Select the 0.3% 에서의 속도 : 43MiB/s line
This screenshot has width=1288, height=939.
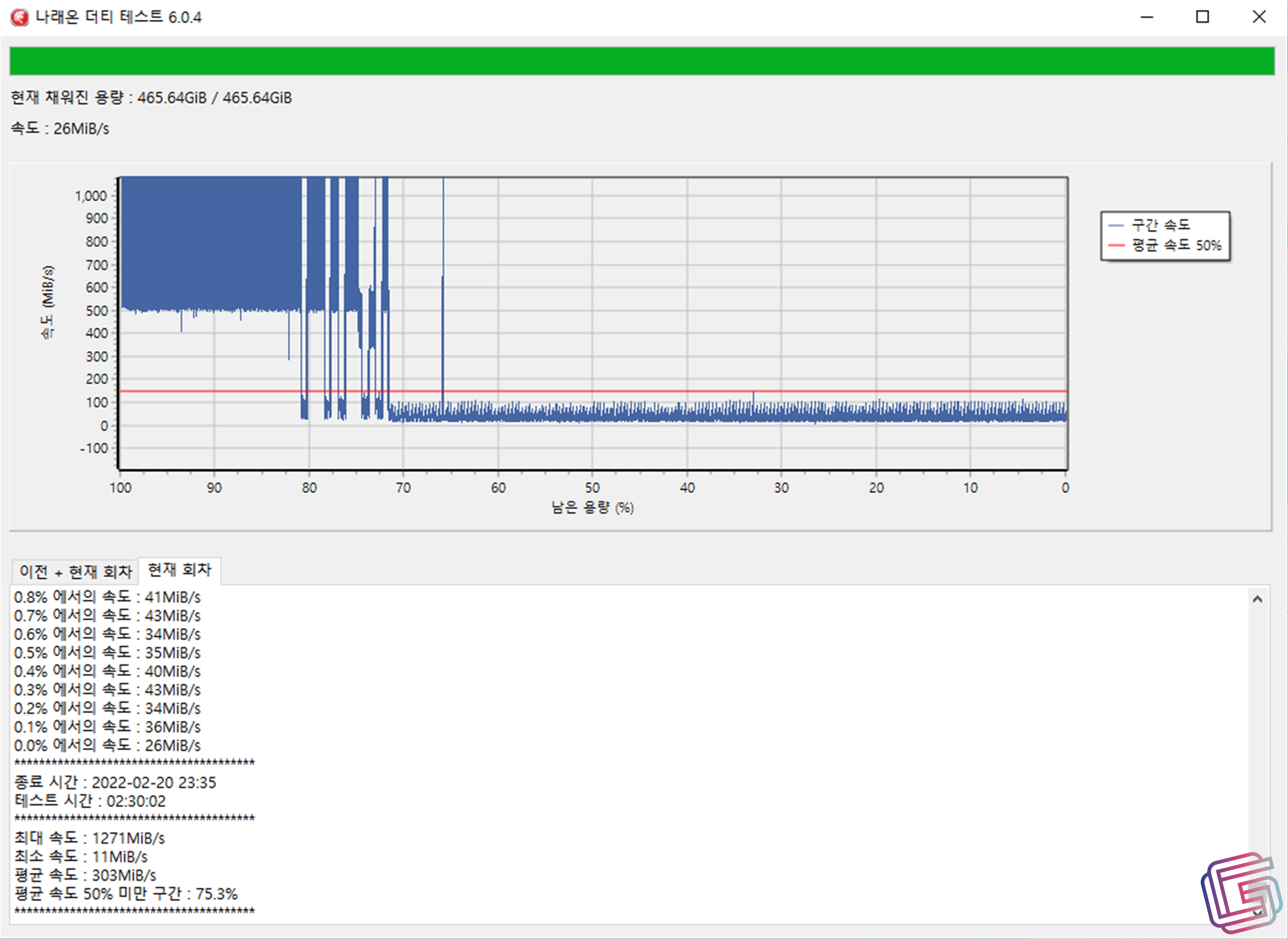(x=108, y=690)
